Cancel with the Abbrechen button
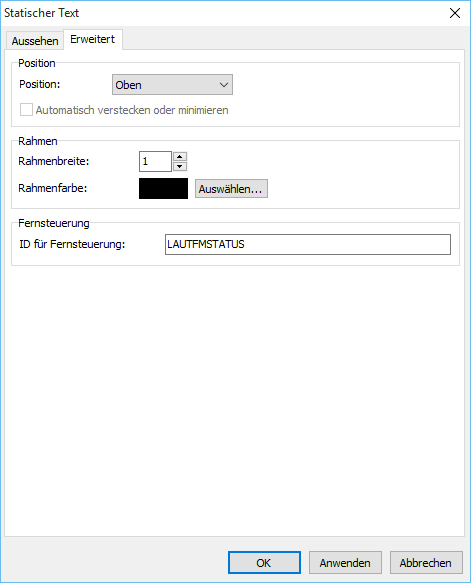This screenshot has height=583, width=471. (x=426, y=563)
